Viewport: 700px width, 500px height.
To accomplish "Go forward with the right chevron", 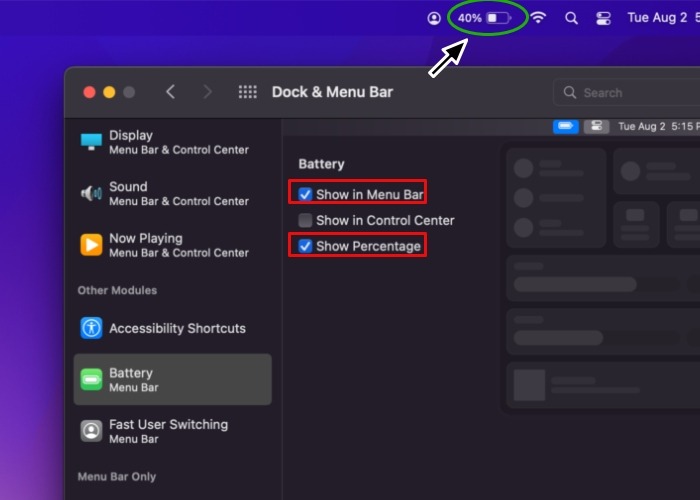I will [207, 92].
